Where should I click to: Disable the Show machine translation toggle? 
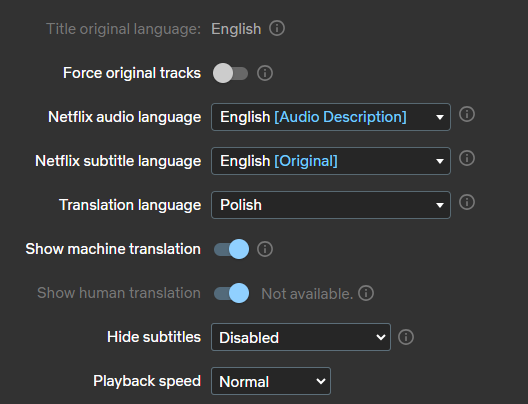pyautogui.click(x=231, y=249)
